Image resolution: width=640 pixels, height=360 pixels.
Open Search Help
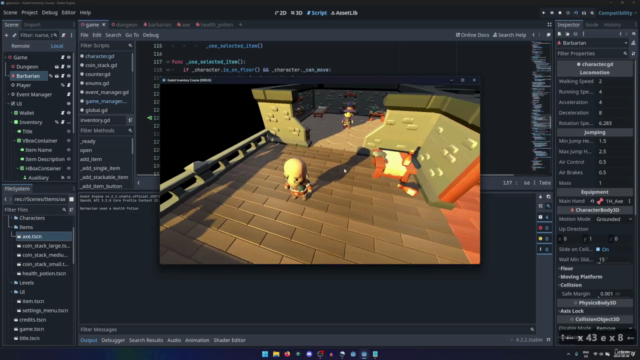pos(509,35)
